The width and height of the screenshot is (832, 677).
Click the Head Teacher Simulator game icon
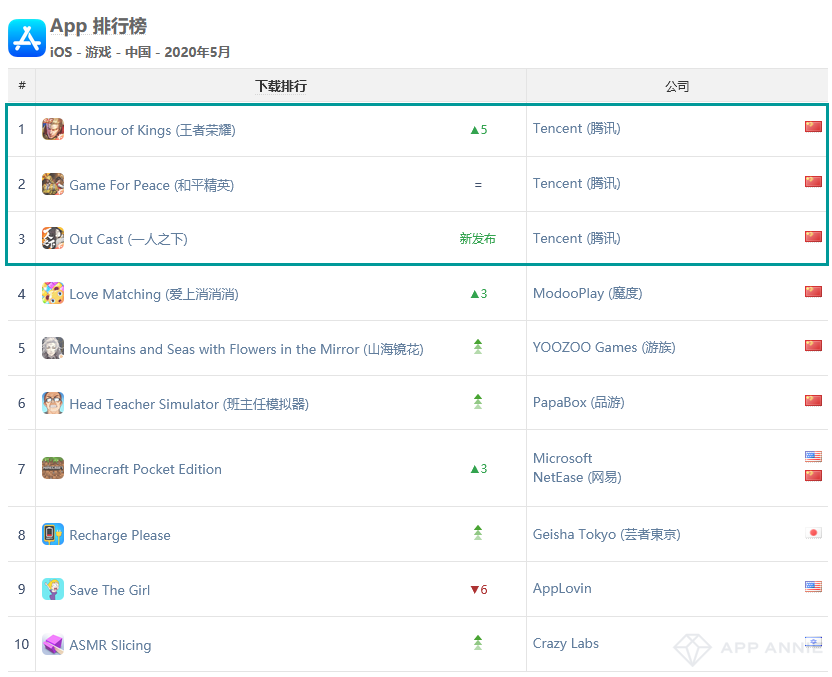pos(53,403)
